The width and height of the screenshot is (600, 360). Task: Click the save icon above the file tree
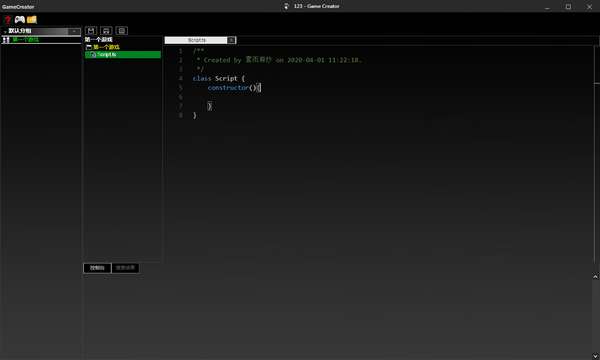[x=91, y=31]
